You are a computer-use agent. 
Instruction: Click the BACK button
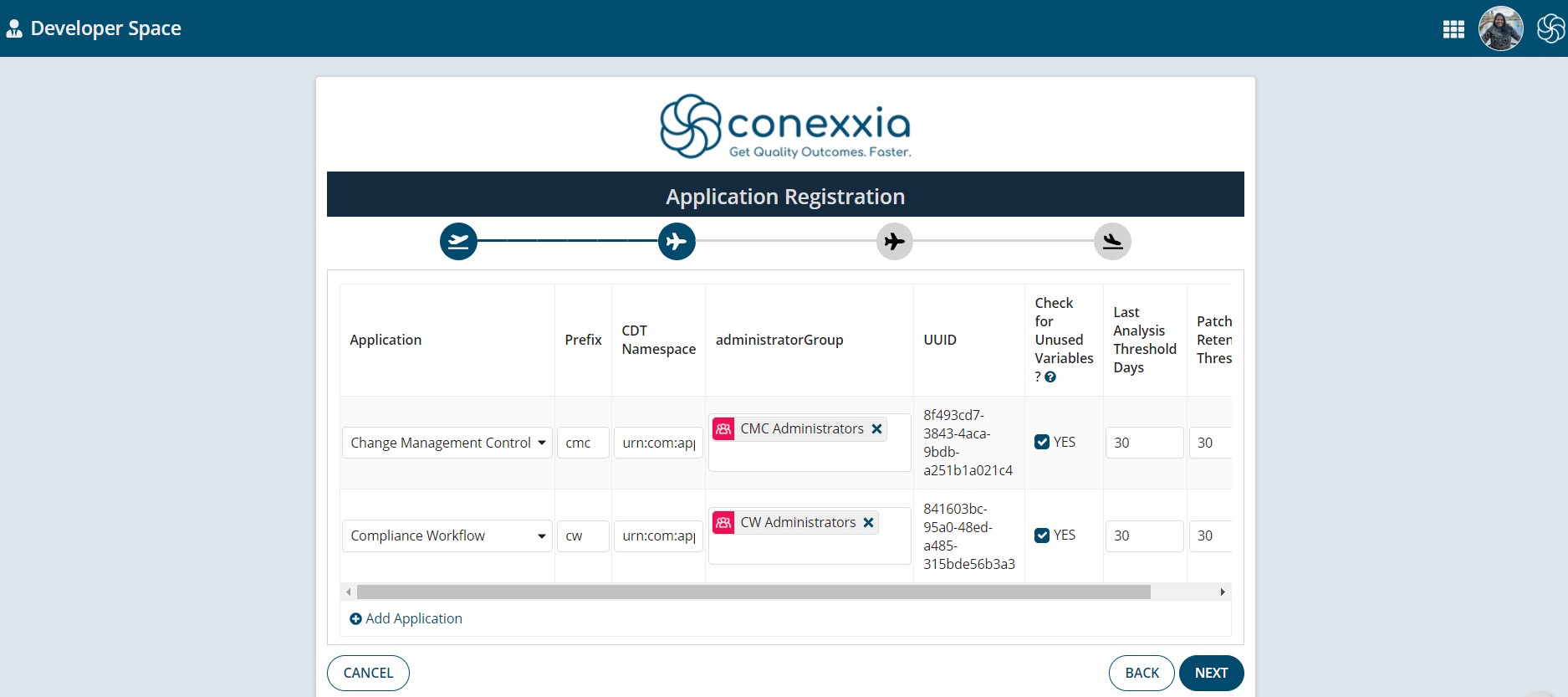point(1142,674)
